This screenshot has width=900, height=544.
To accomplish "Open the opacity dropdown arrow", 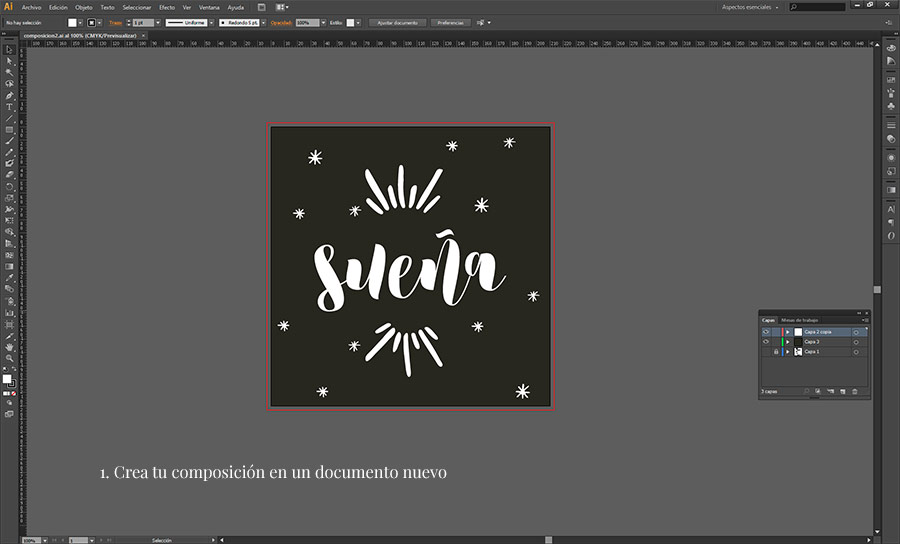I will tap(323, 23).
